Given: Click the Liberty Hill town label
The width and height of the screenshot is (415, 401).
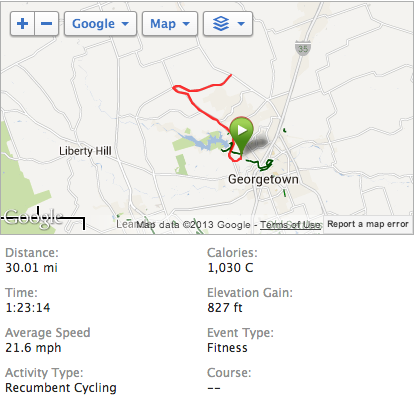Looking at the screenshot, I should tap(85, 151).
